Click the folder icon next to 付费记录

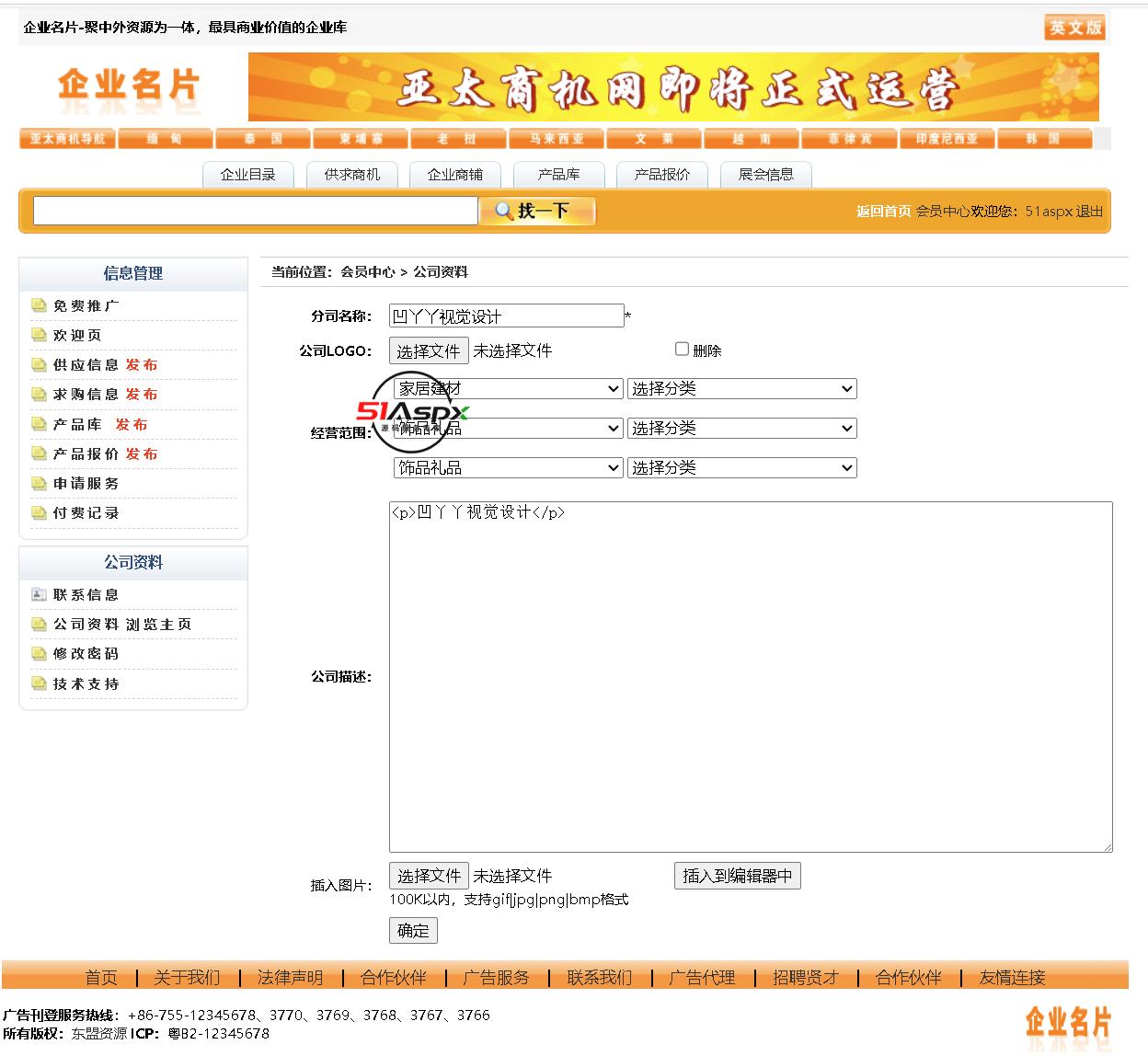(x=39, y=512)
